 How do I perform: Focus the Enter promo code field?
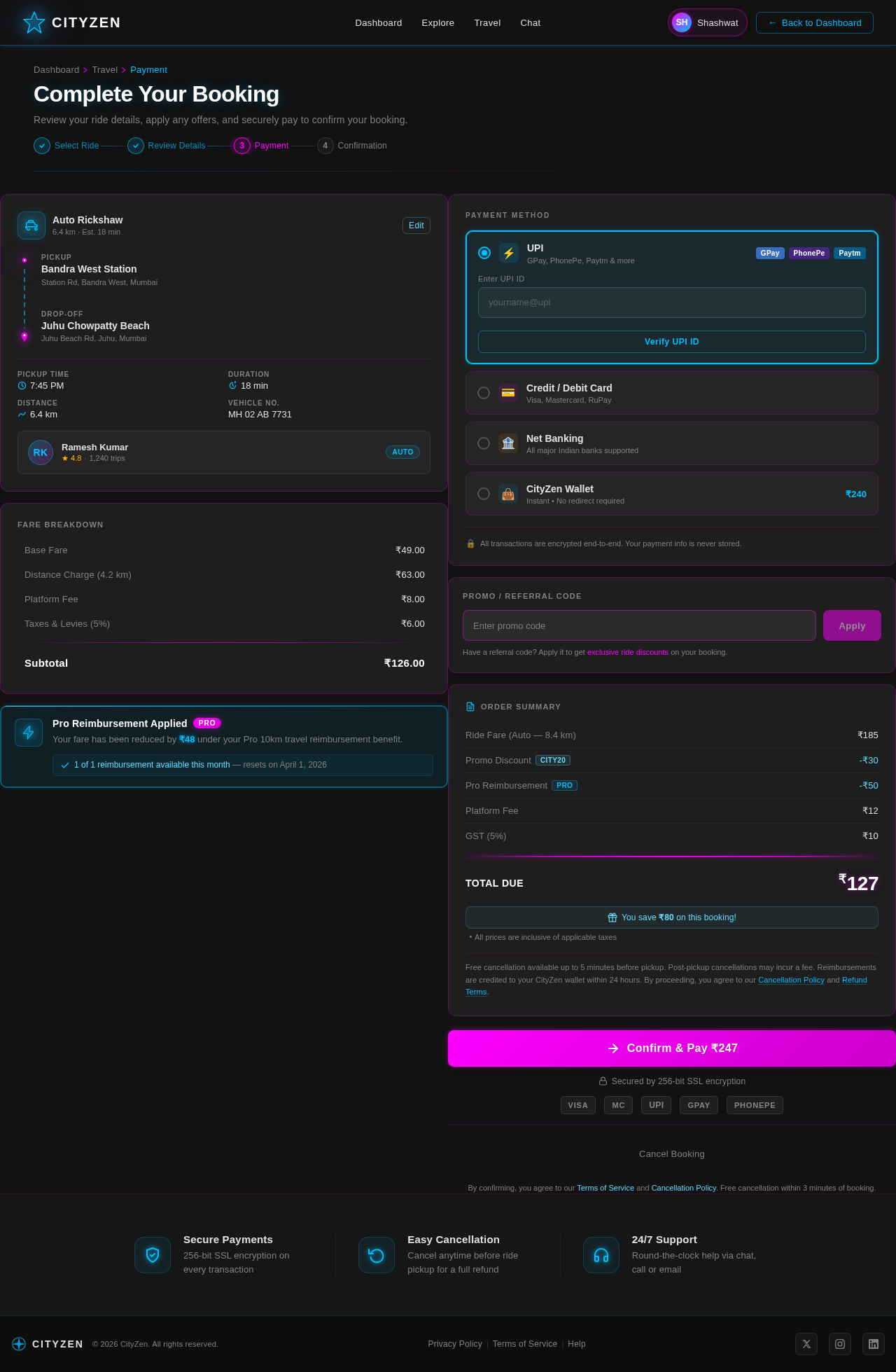pos(639,625)
